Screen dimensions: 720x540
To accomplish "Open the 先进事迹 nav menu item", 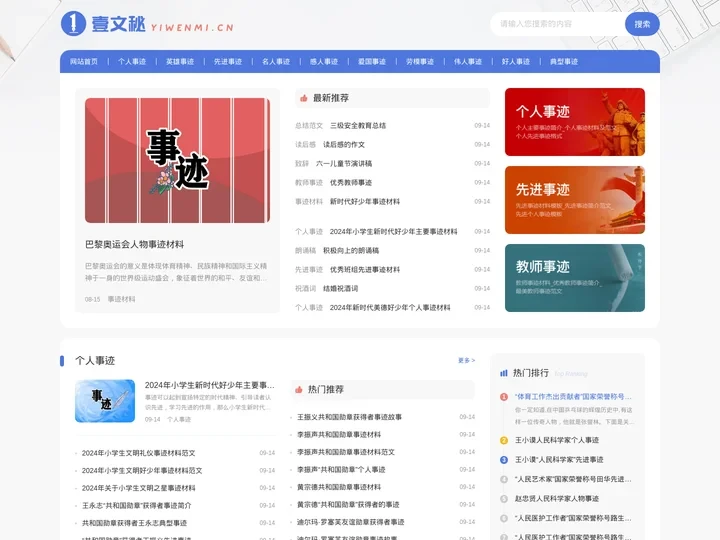I will point(228,62).
